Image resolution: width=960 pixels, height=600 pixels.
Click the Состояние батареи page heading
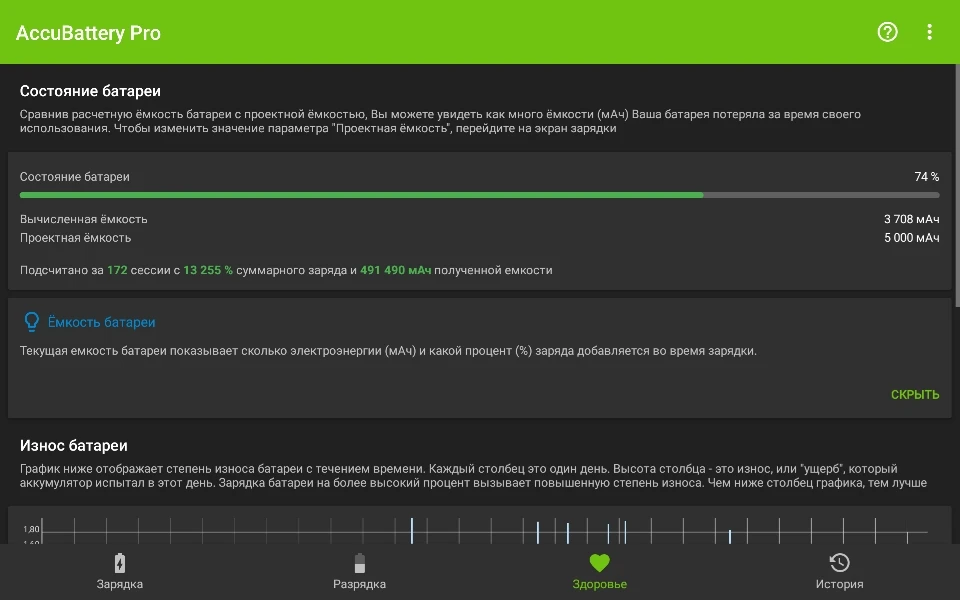pyautogui.click(x=90, y=91)
